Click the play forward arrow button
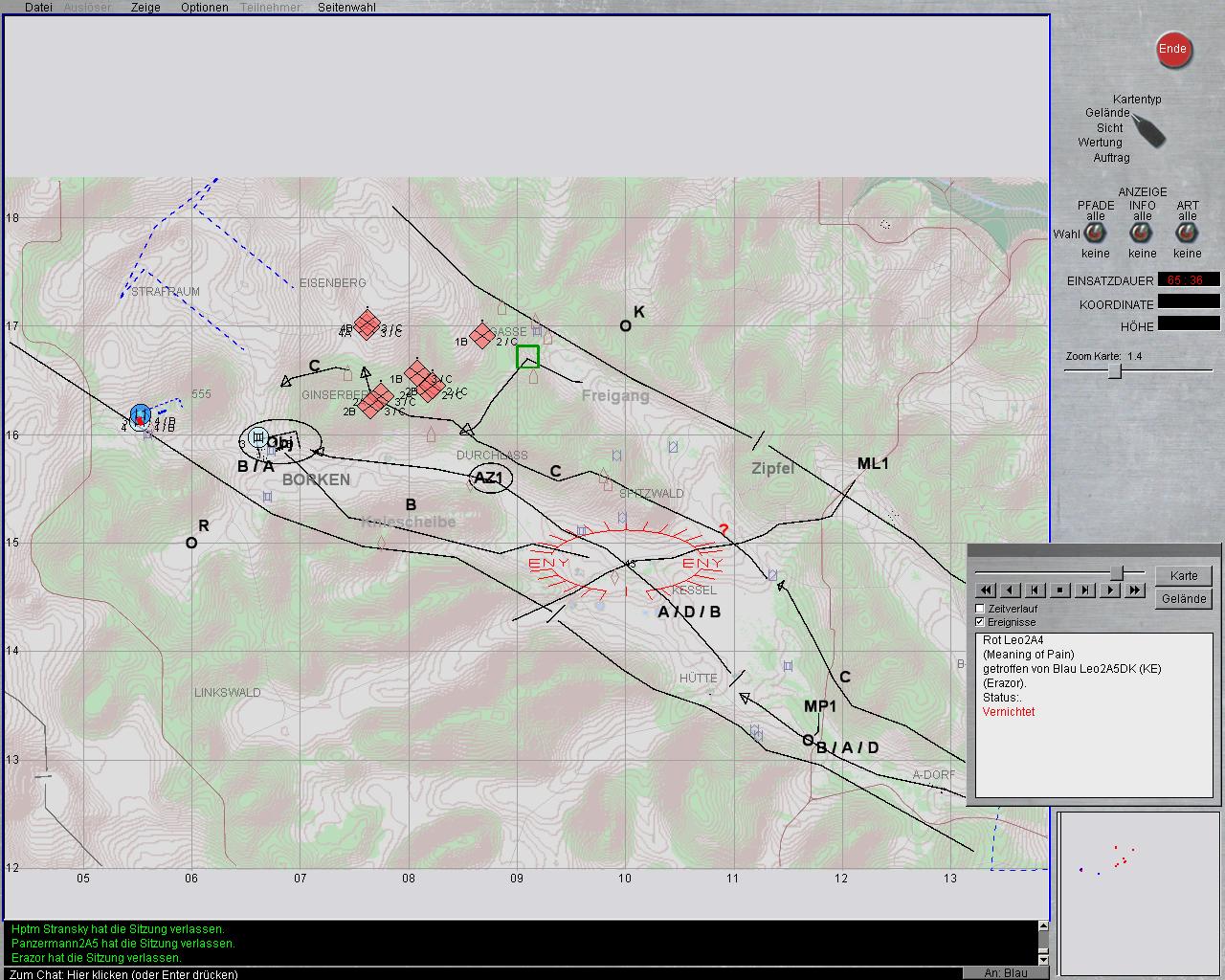The width and height of the screenshot is (1225, 980). point(1110,590)
